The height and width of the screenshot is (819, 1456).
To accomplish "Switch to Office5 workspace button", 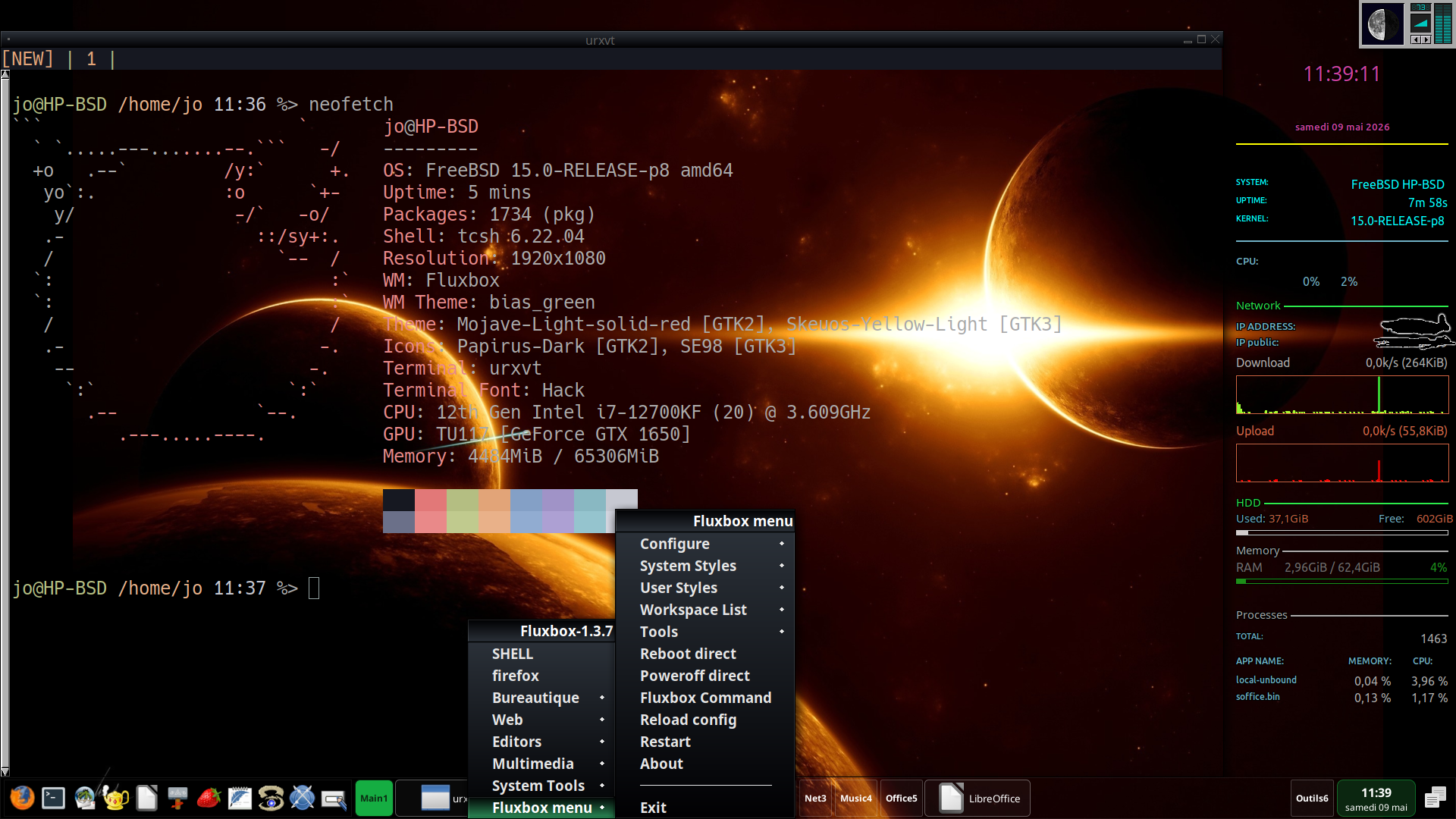I will coord(902,798).
